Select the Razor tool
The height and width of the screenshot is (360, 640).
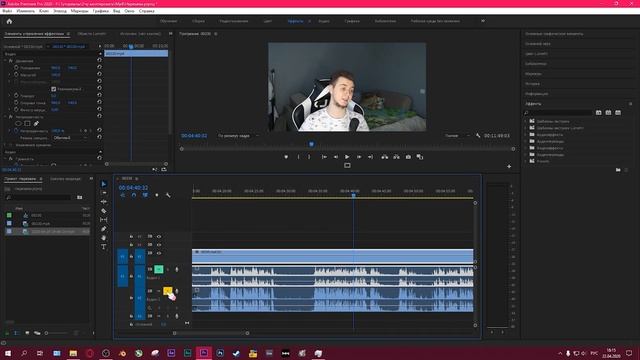104,211
